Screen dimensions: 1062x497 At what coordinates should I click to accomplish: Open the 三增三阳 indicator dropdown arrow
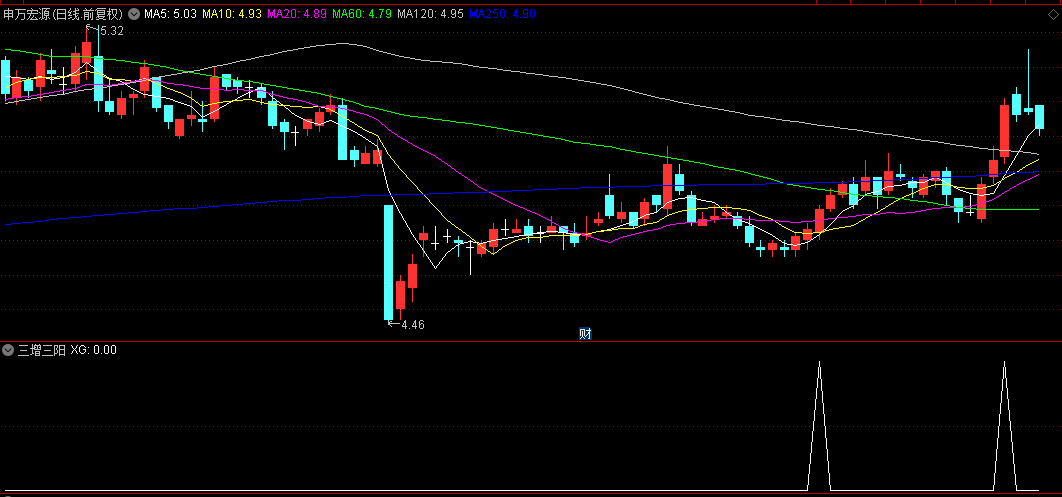pyautogui.click(x=8, y=350)
